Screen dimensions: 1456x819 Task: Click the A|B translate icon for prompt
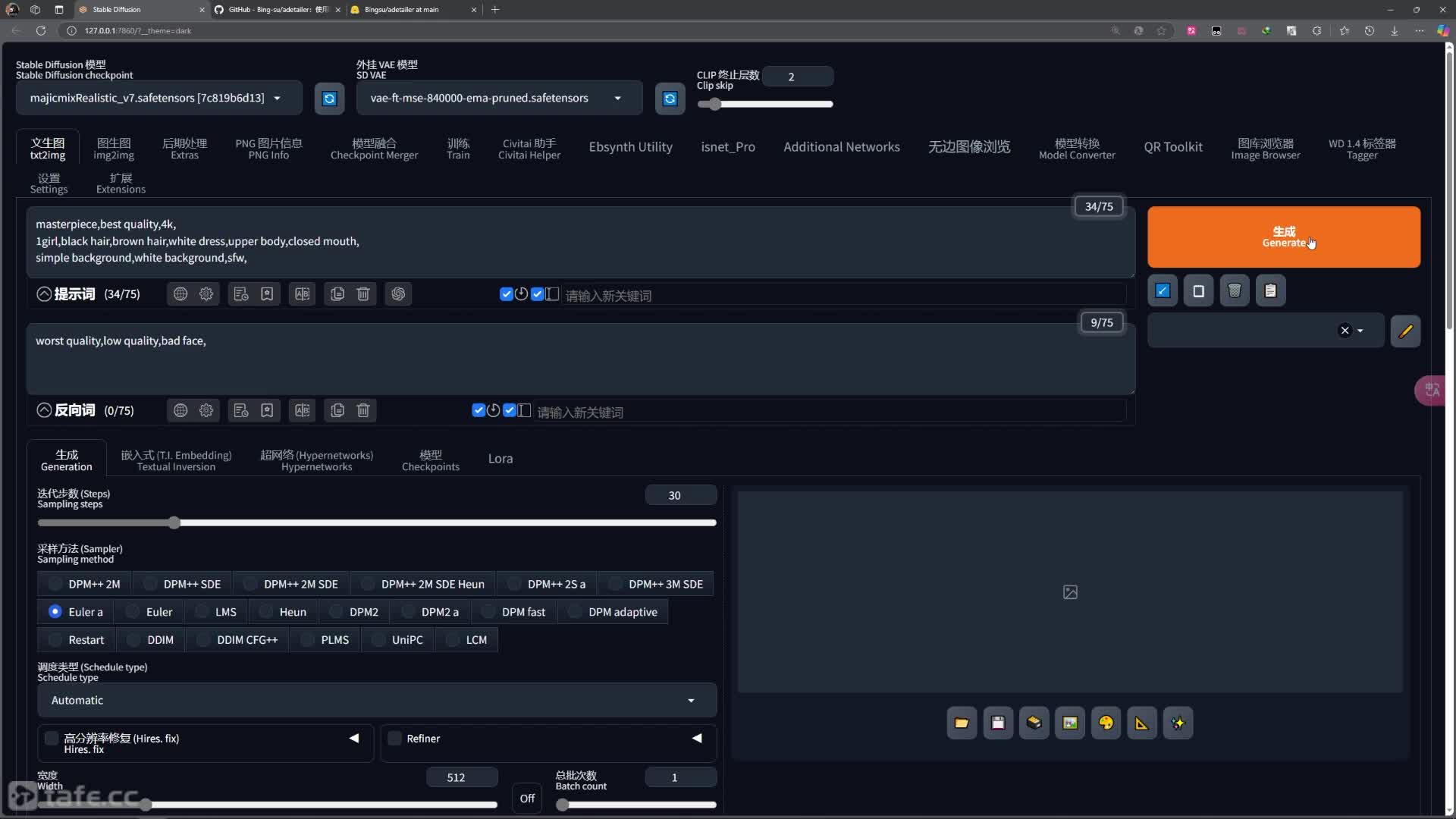click(x=302, y=294)
